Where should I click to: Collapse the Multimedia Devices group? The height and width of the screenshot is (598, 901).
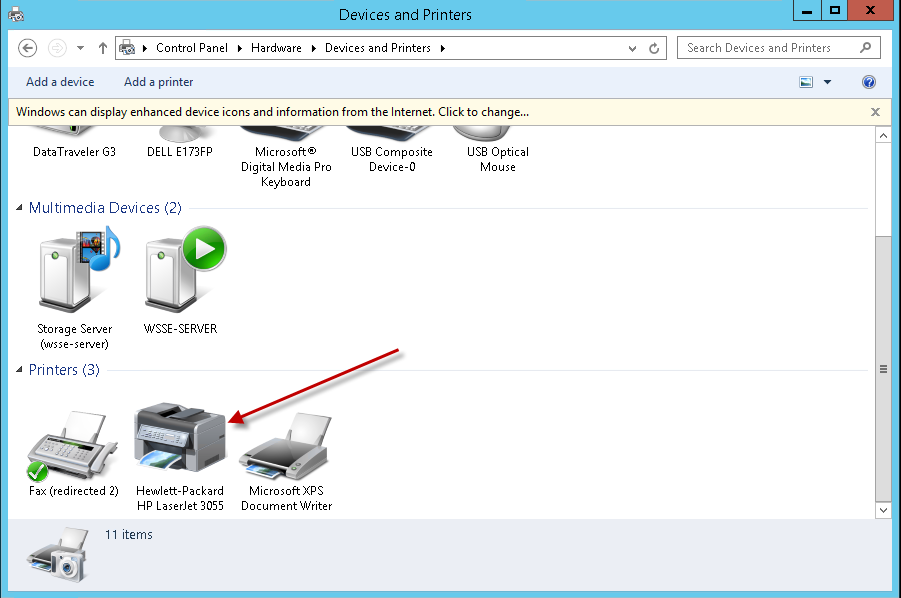pos(21,208)
